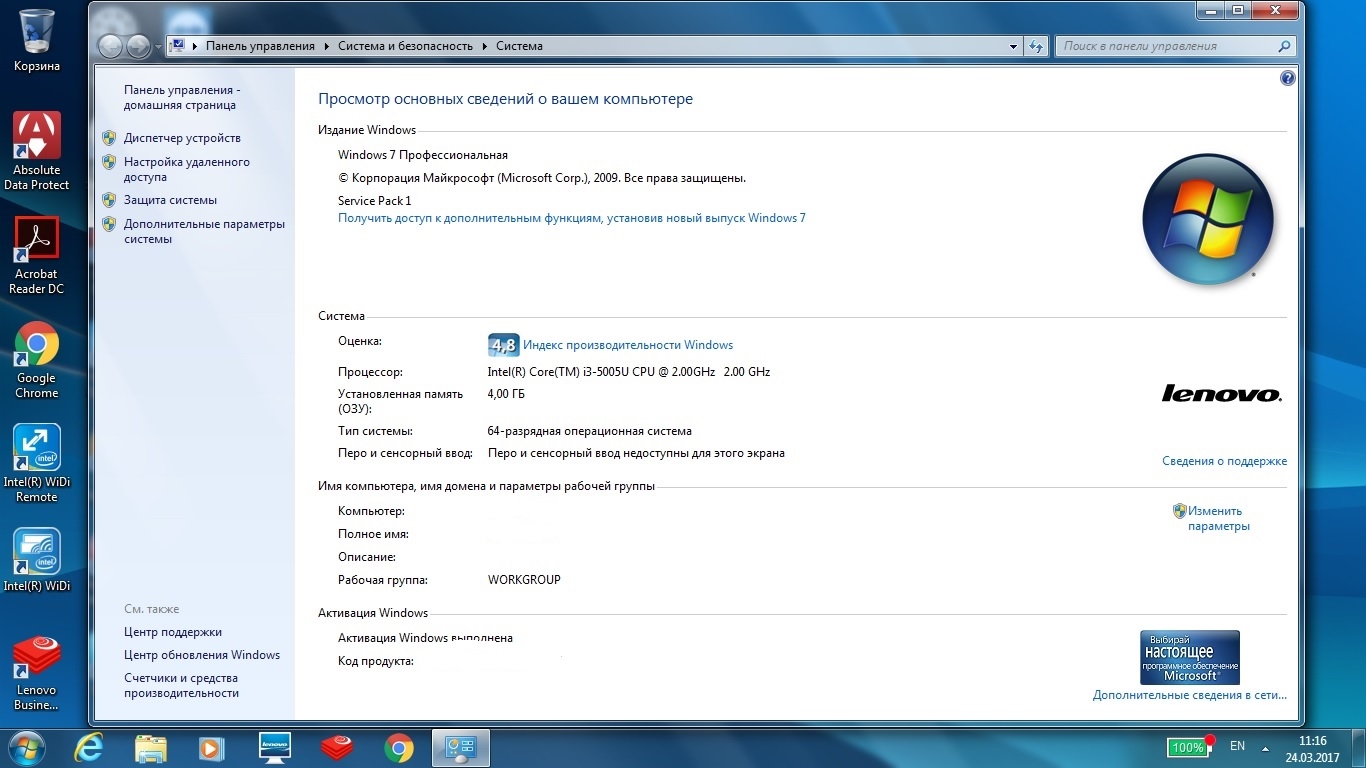Open Google Chrome desktop shortcut
Image resolution: width=1366 pixels, height=768 pixels.
point(37,360)
